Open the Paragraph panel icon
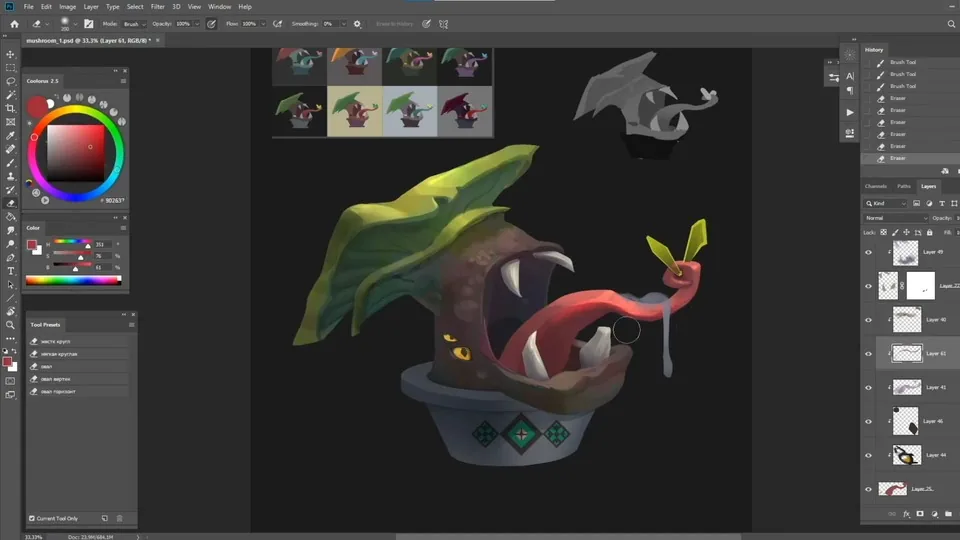 coord(850,91)
